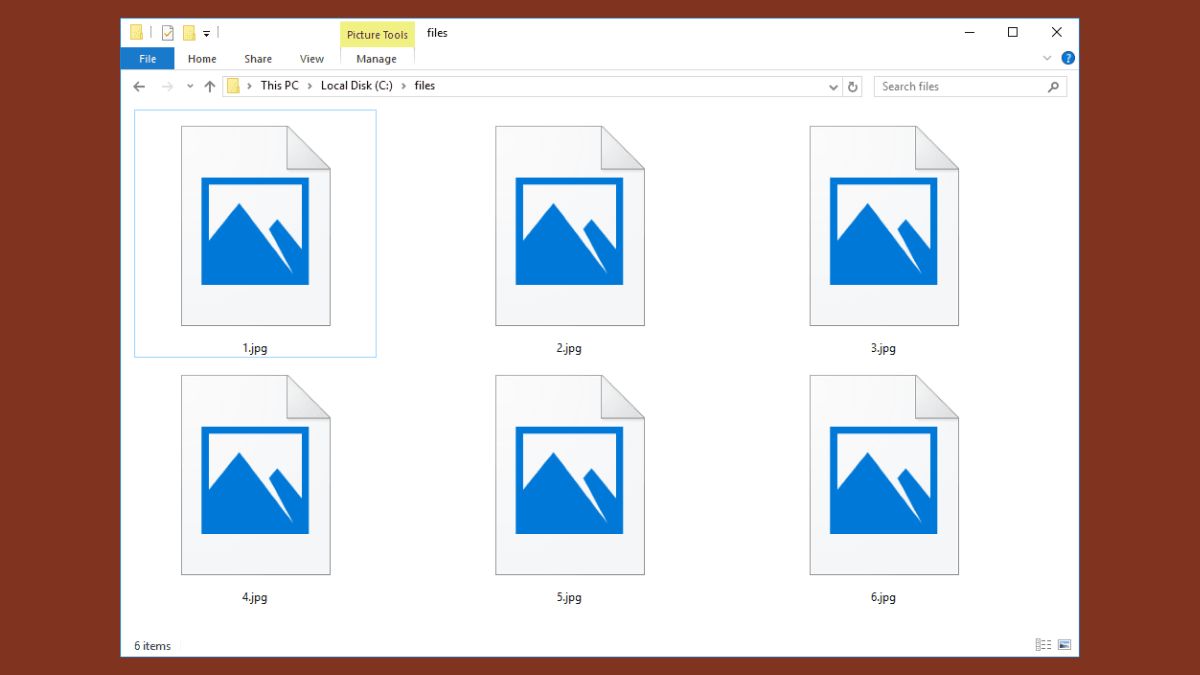Navigate to This PC via the breadcrumb
1200x675 pixels.
click(278, 86)
